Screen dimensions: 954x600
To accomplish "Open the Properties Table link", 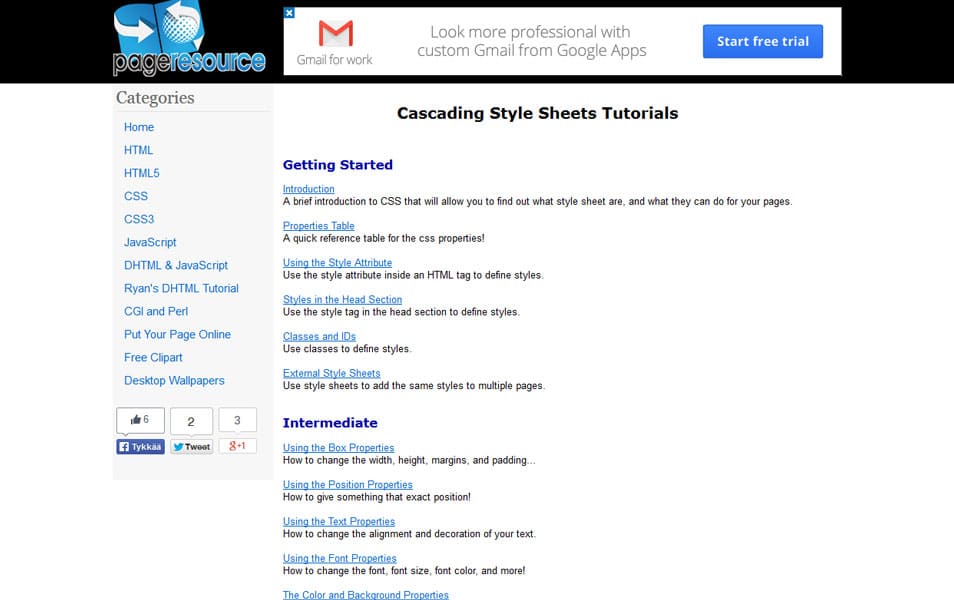I will click(319, 226).
